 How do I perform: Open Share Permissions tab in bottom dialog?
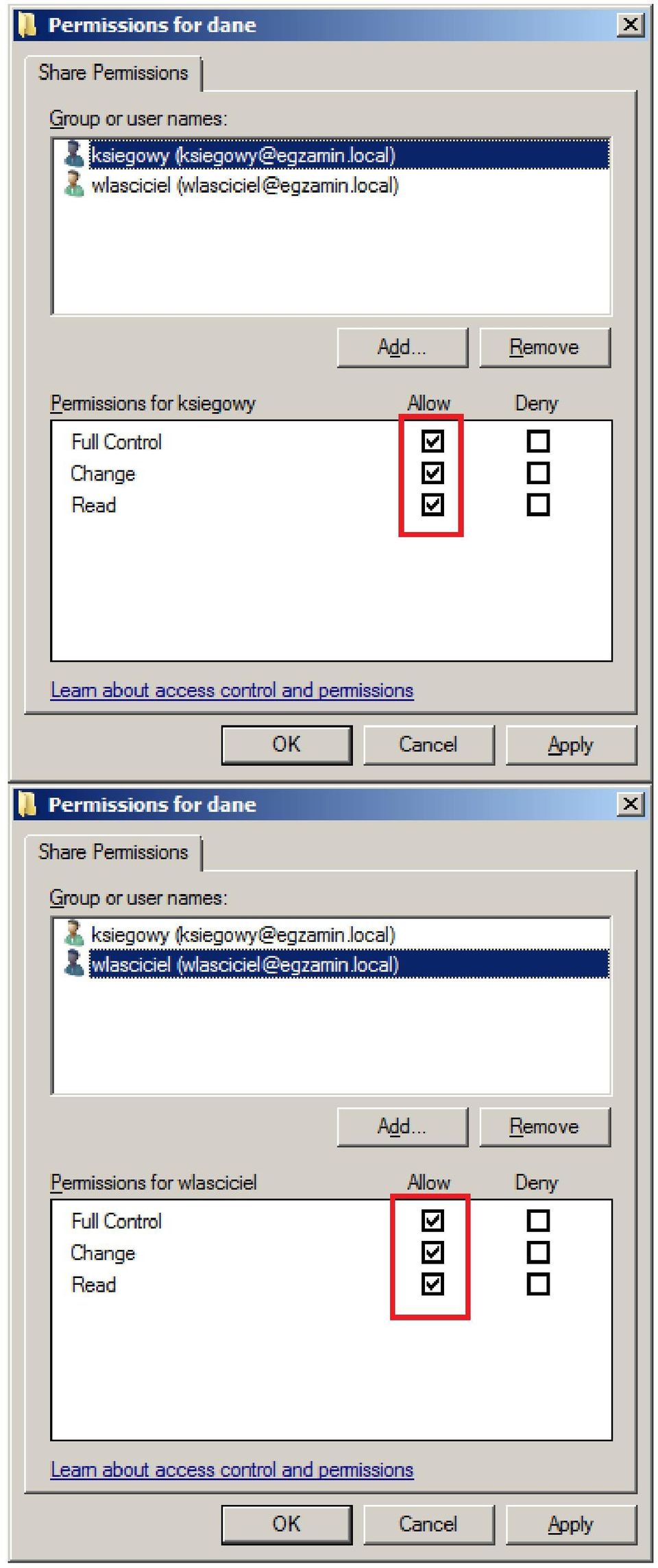coord(113,852)
